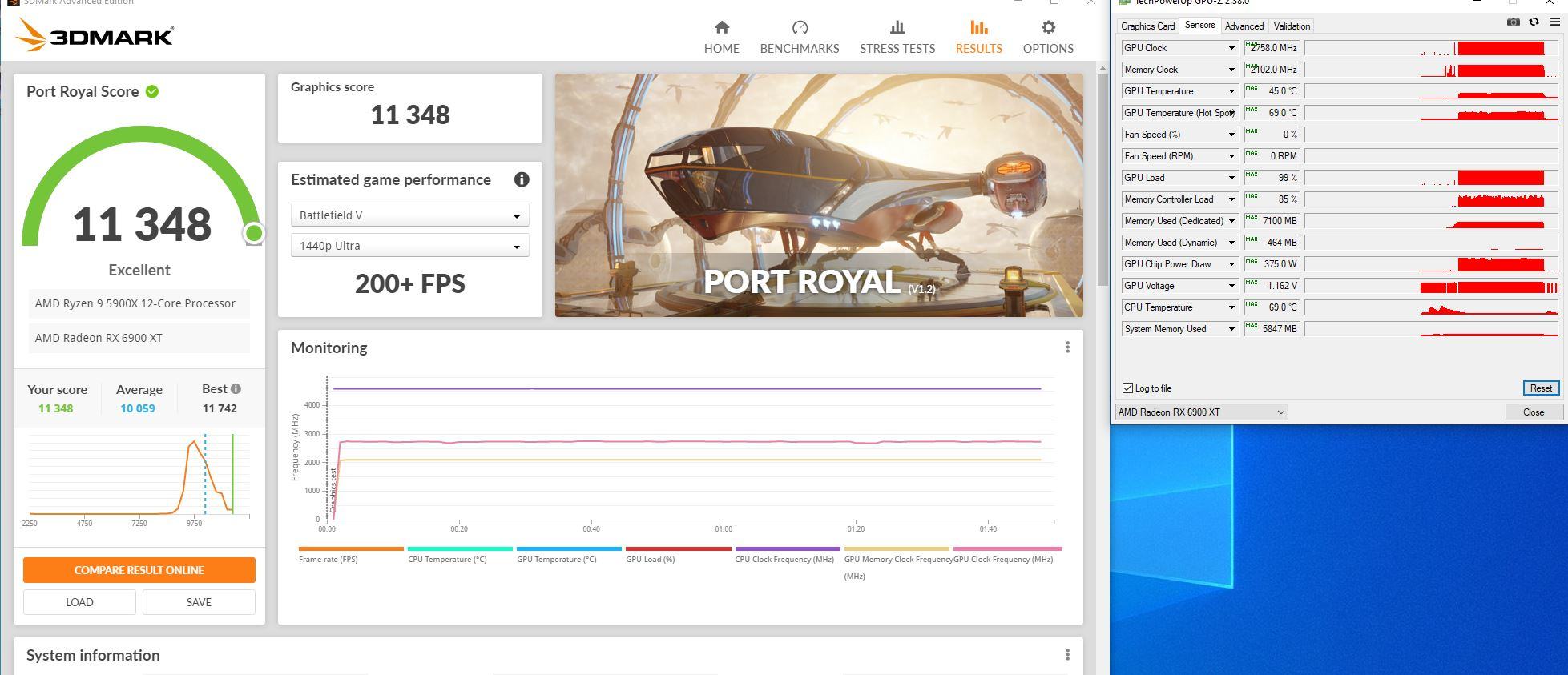Open the System information three-dot menu
Viewport: 1568px width, 675px height.
click(1067, 655)
